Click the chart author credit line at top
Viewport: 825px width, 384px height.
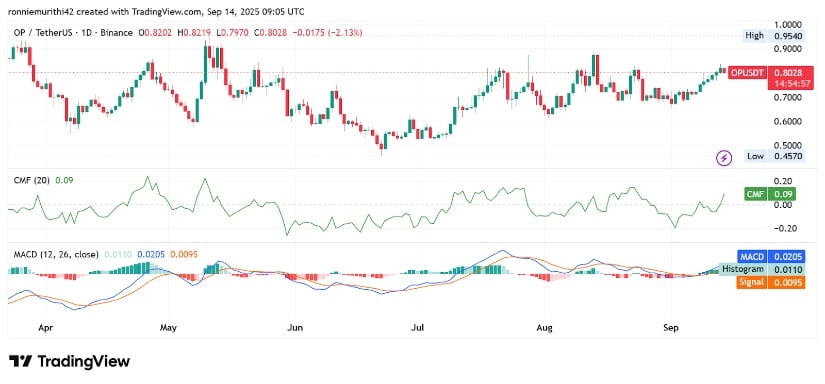coord(156,11)
